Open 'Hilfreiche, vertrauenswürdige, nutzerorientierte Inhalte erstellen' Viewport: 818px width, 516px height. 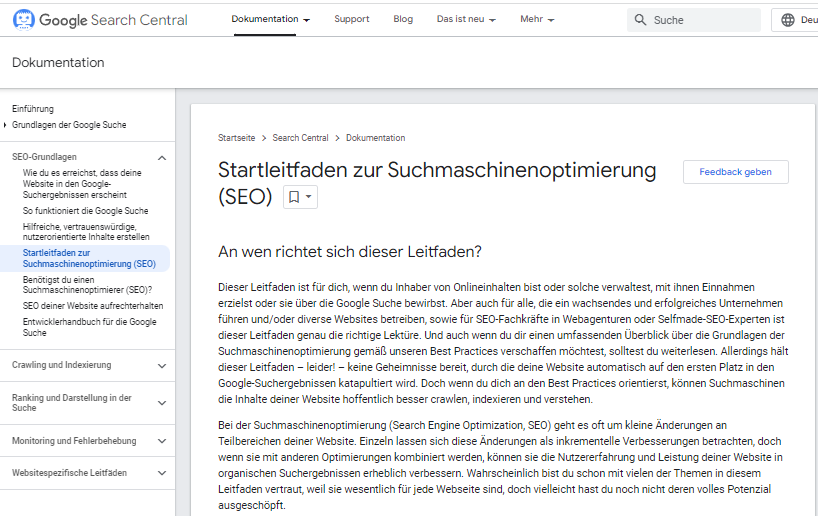click(86, 232)
